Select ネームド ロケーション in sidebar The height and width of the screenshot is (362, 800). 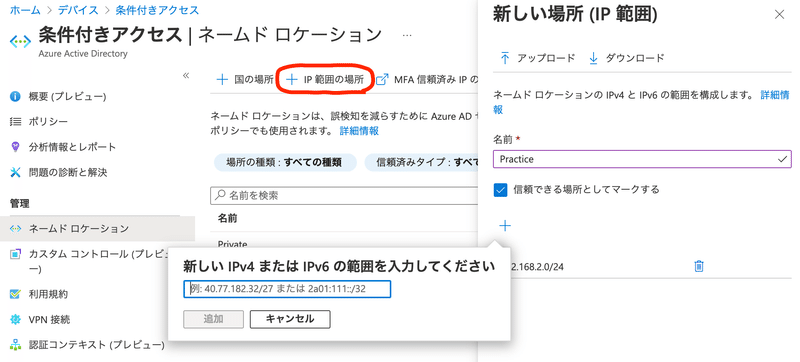97,228
